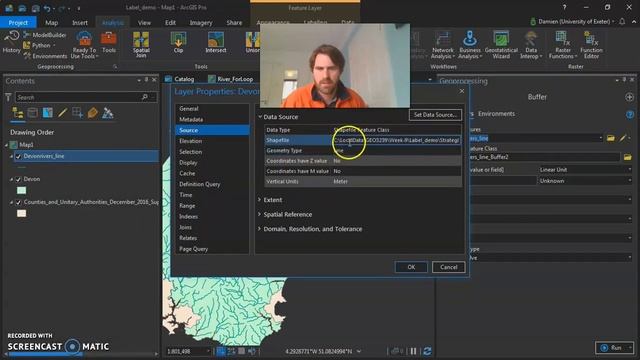The height and width of the screenshot is (360, 640).
Task: Expand Domain, Resolution, and Tolerance
Action: tap(260, 229)
